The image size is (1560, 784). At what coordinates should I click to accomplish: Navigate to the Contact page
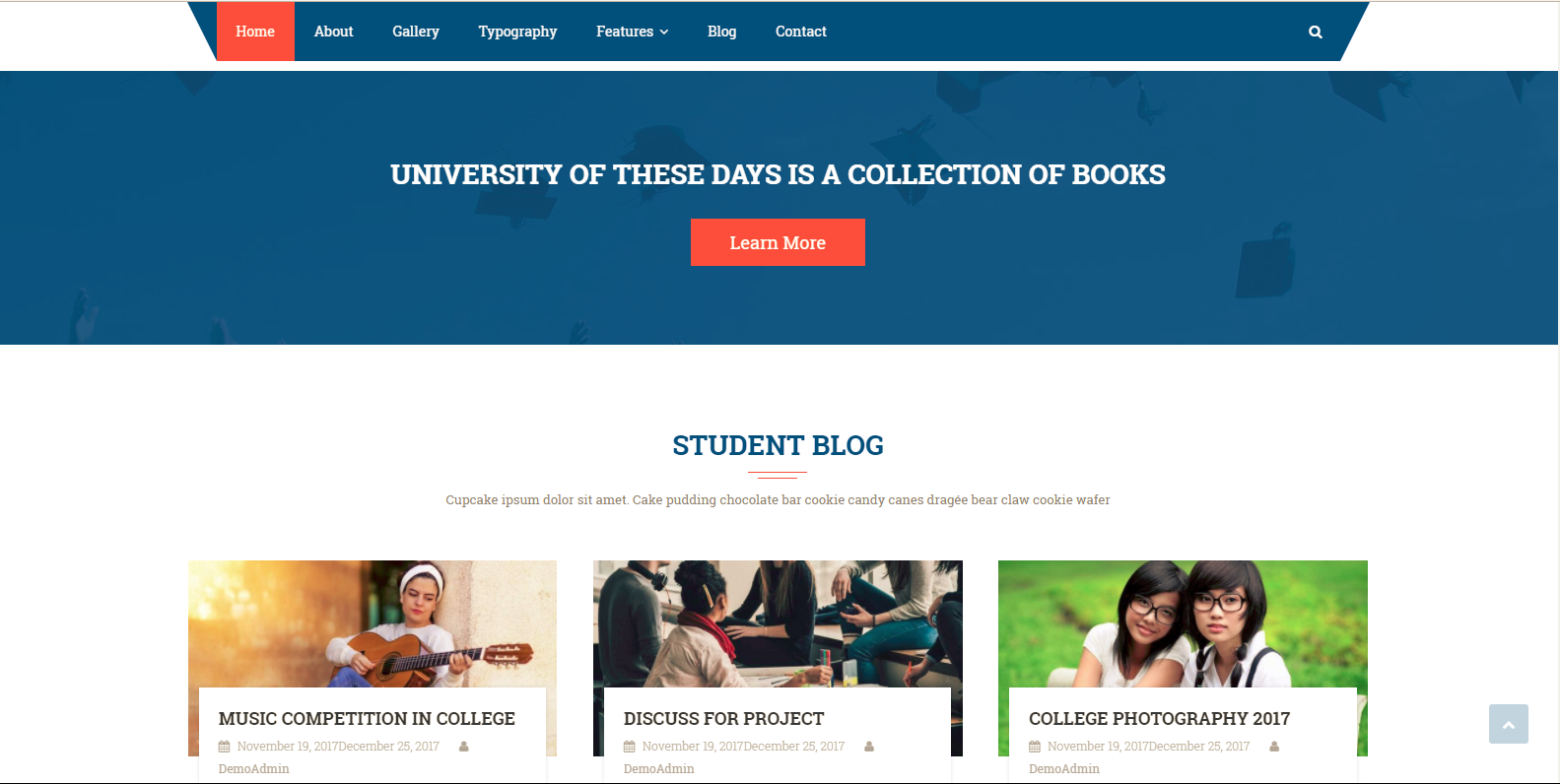click(801, 32)
